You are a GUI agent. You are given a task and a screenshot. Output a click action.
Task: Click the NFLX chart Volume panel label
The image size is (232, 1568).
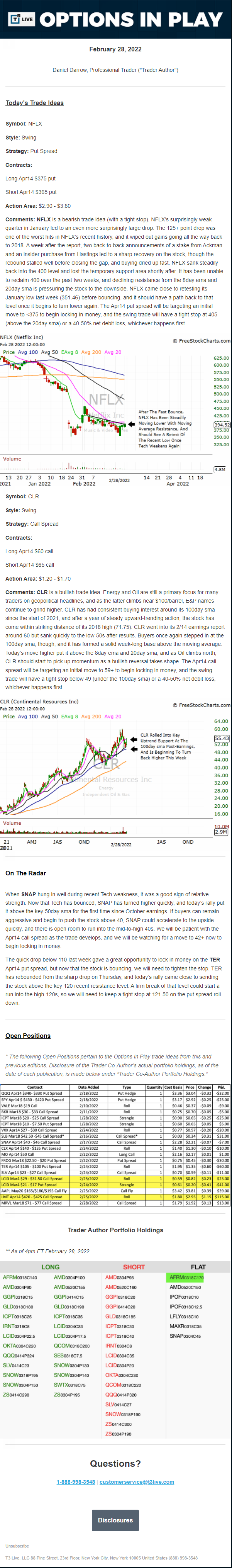tap(12, 459)
